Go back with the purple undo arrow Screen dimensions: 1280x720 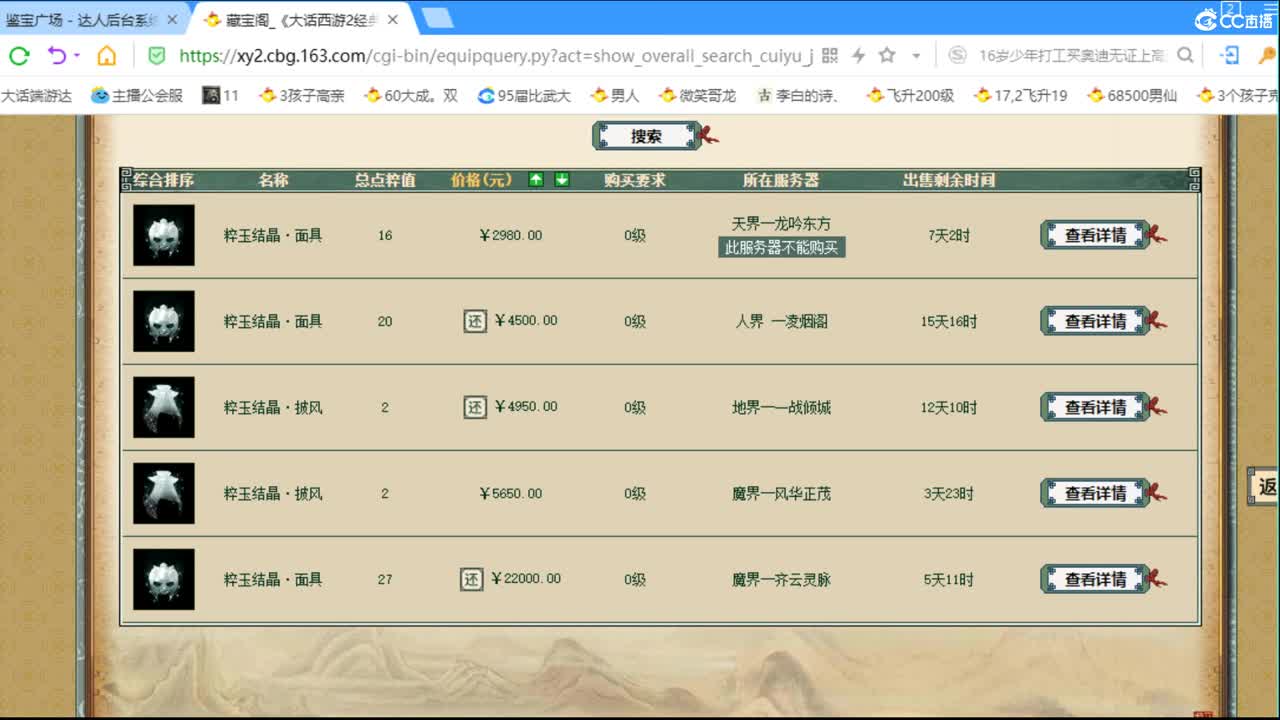click(x=56, y=56)
